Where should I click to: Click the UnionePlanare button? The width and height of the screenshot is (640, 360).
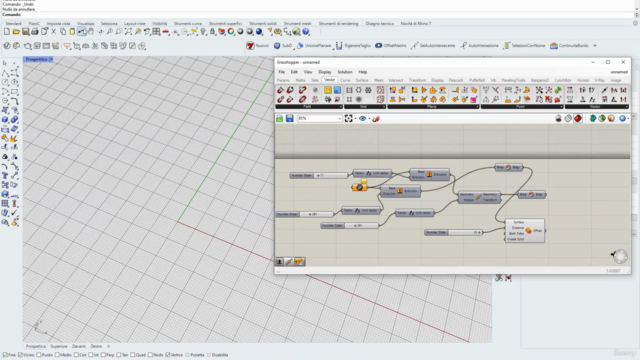(314, 46)
